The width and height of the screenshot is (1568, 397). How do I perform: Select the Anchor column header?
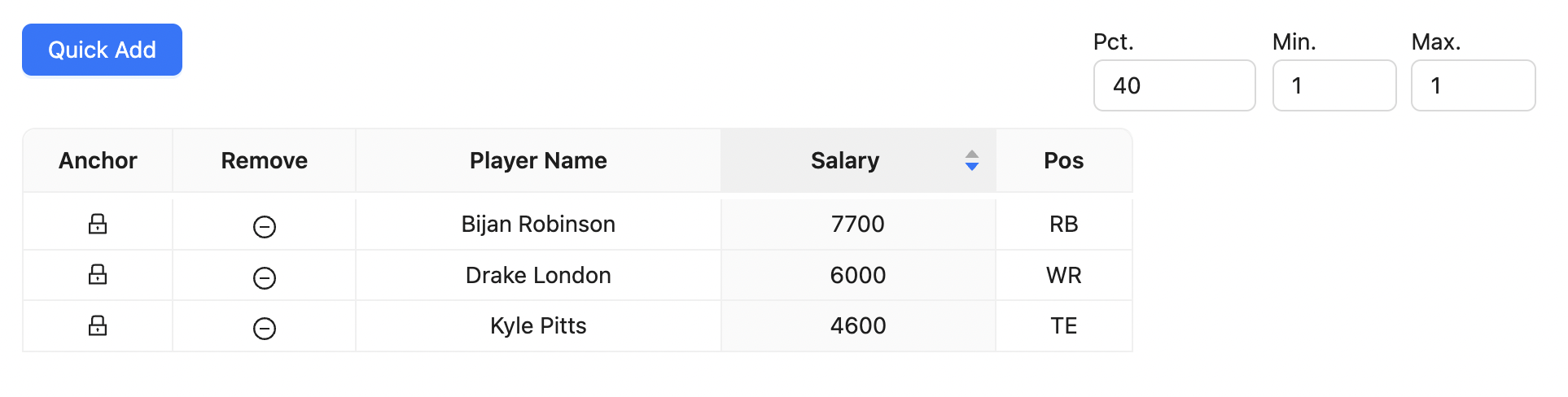pos(98,160)
